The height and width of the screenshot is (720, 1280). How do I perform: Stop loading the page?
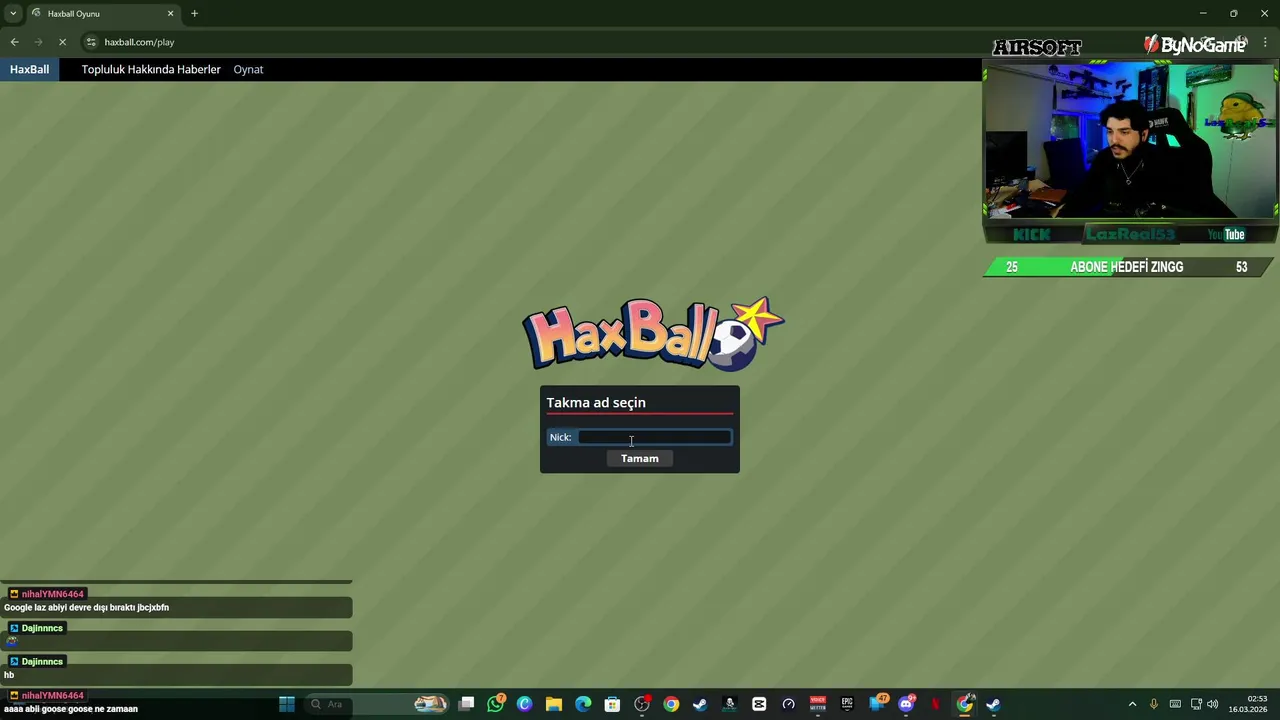[62, 42]
